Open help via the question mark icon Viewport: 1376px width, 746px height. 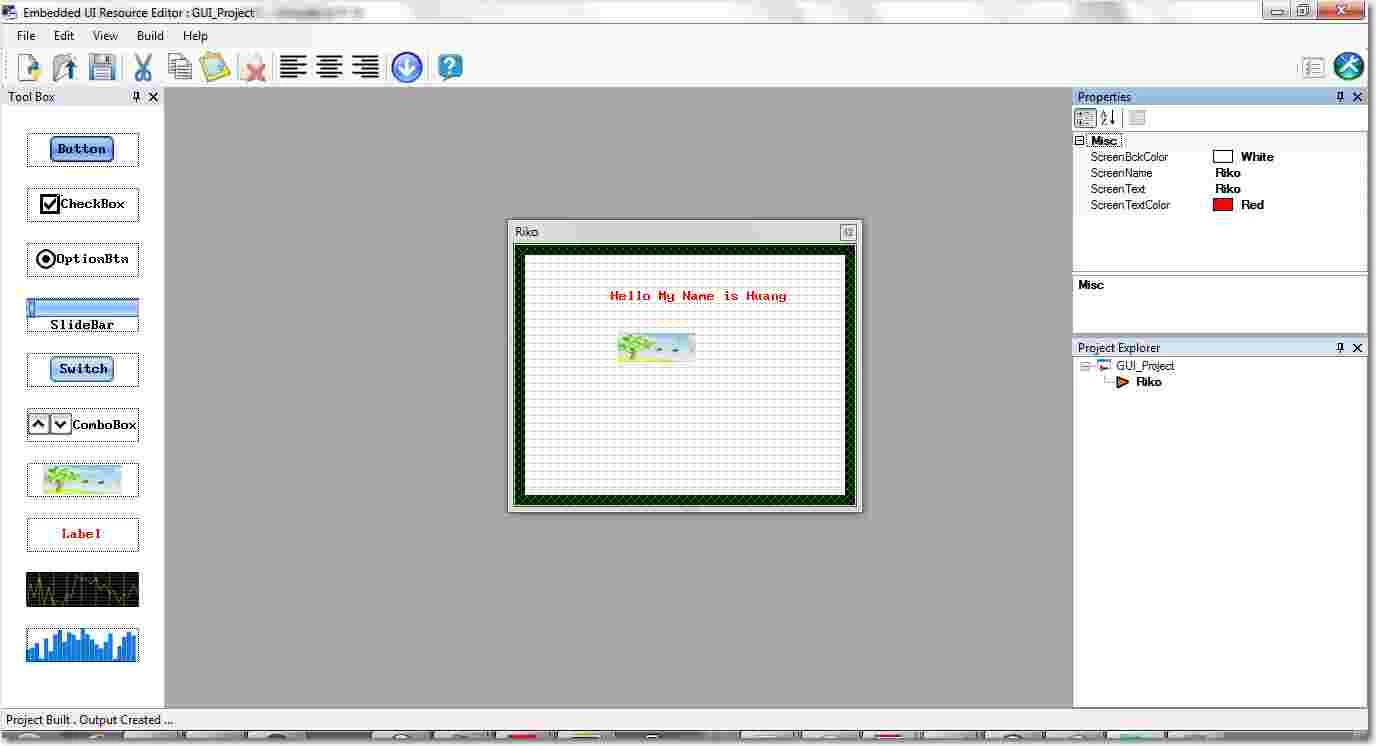coord(450,67)
